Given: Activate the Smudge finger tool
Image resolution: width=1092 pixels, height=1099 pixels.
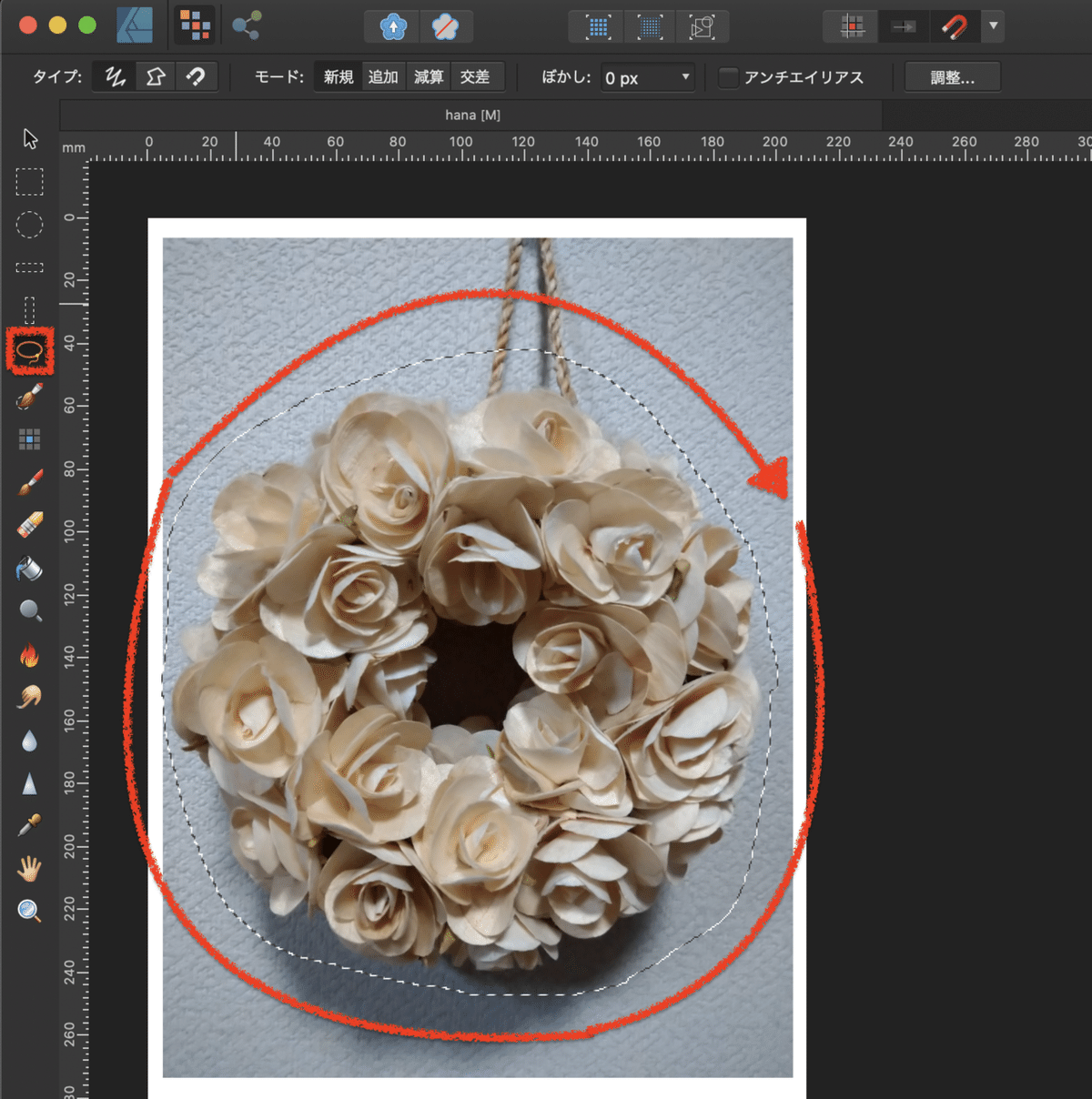Looking at the screenshot, I should point(29,698).
